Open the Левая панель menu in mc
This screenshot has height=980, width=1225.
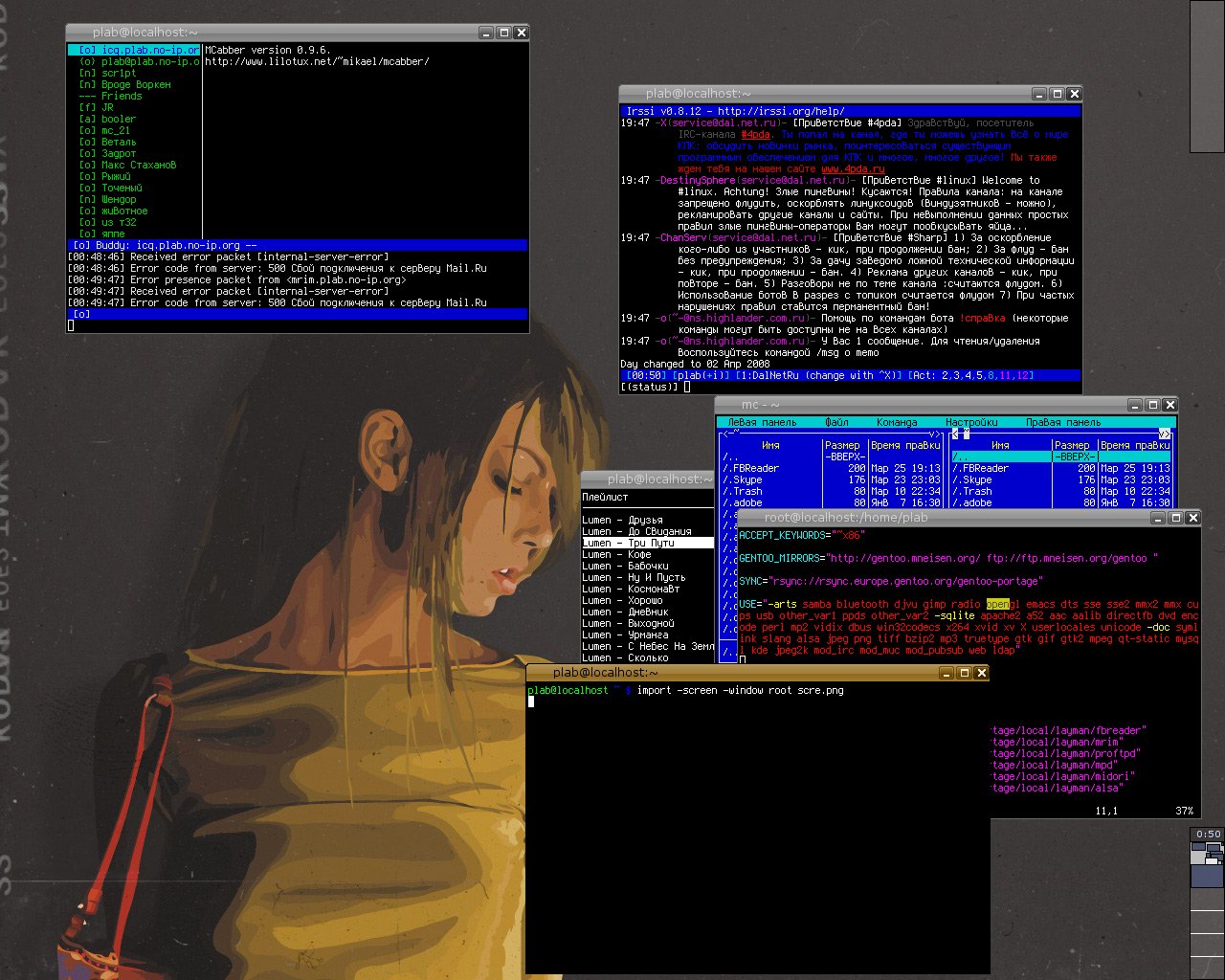(x=762, y=422)
